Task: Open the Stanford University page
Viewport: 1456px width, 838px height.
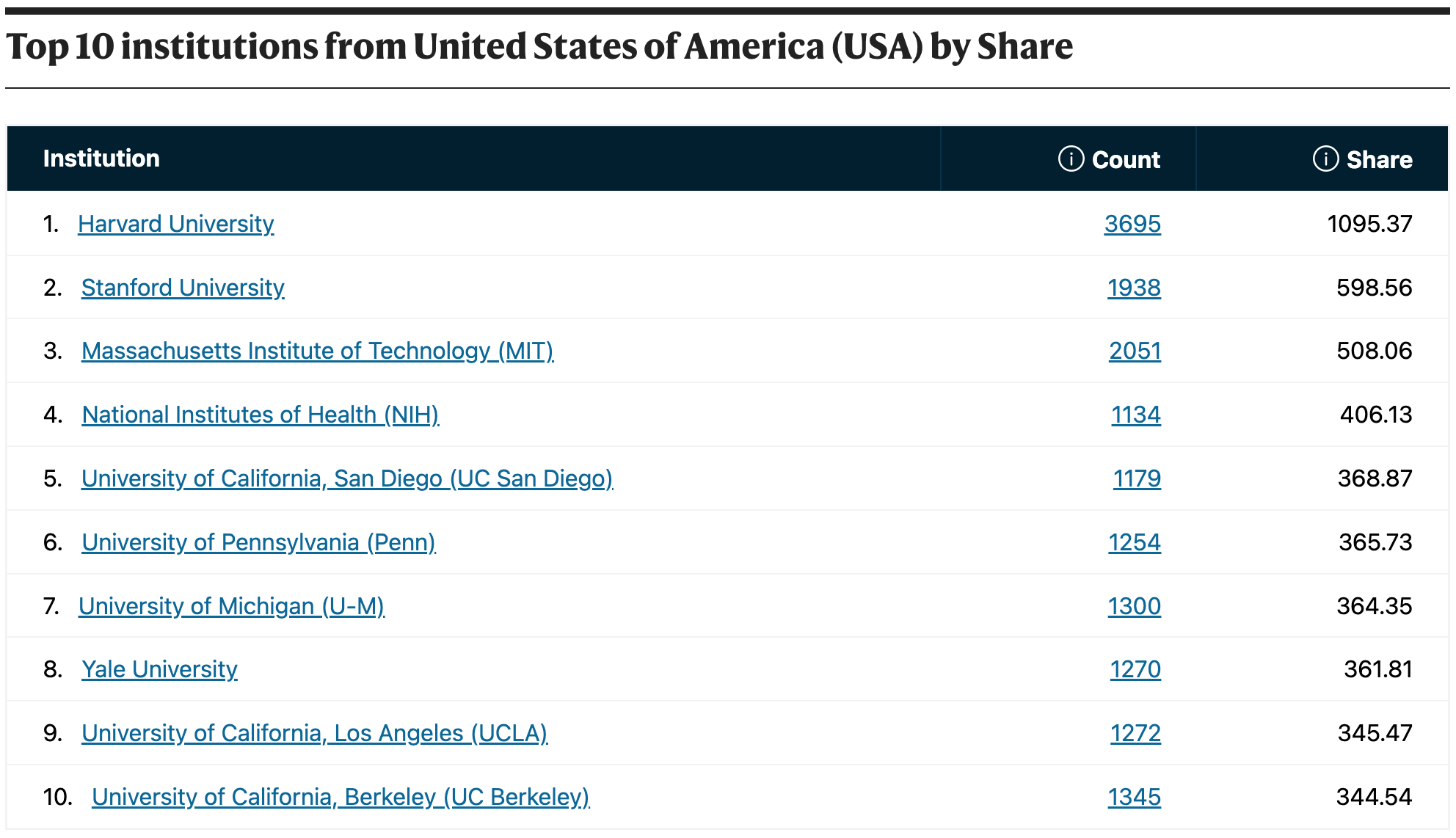Action: (x=183, y=288)
